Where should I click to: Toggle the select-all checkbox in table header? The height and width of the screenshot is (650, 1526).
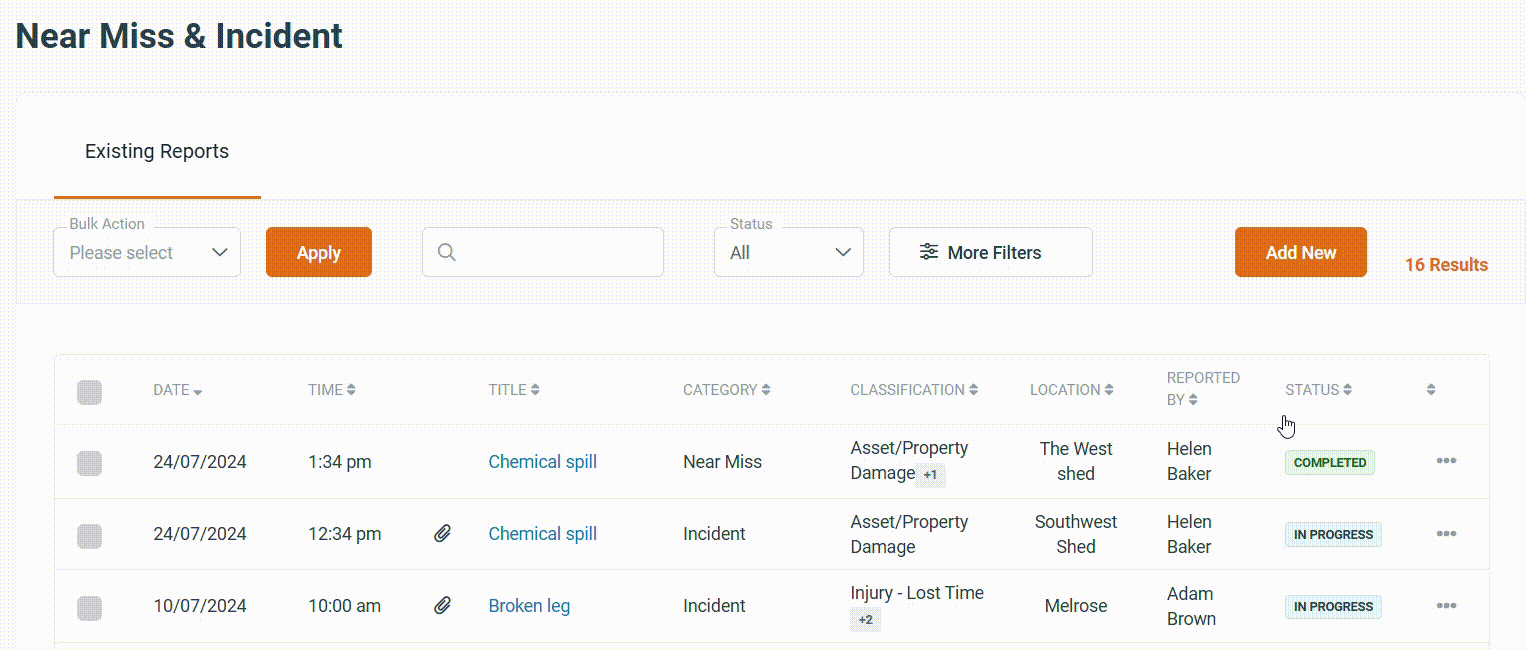[90, 392]
